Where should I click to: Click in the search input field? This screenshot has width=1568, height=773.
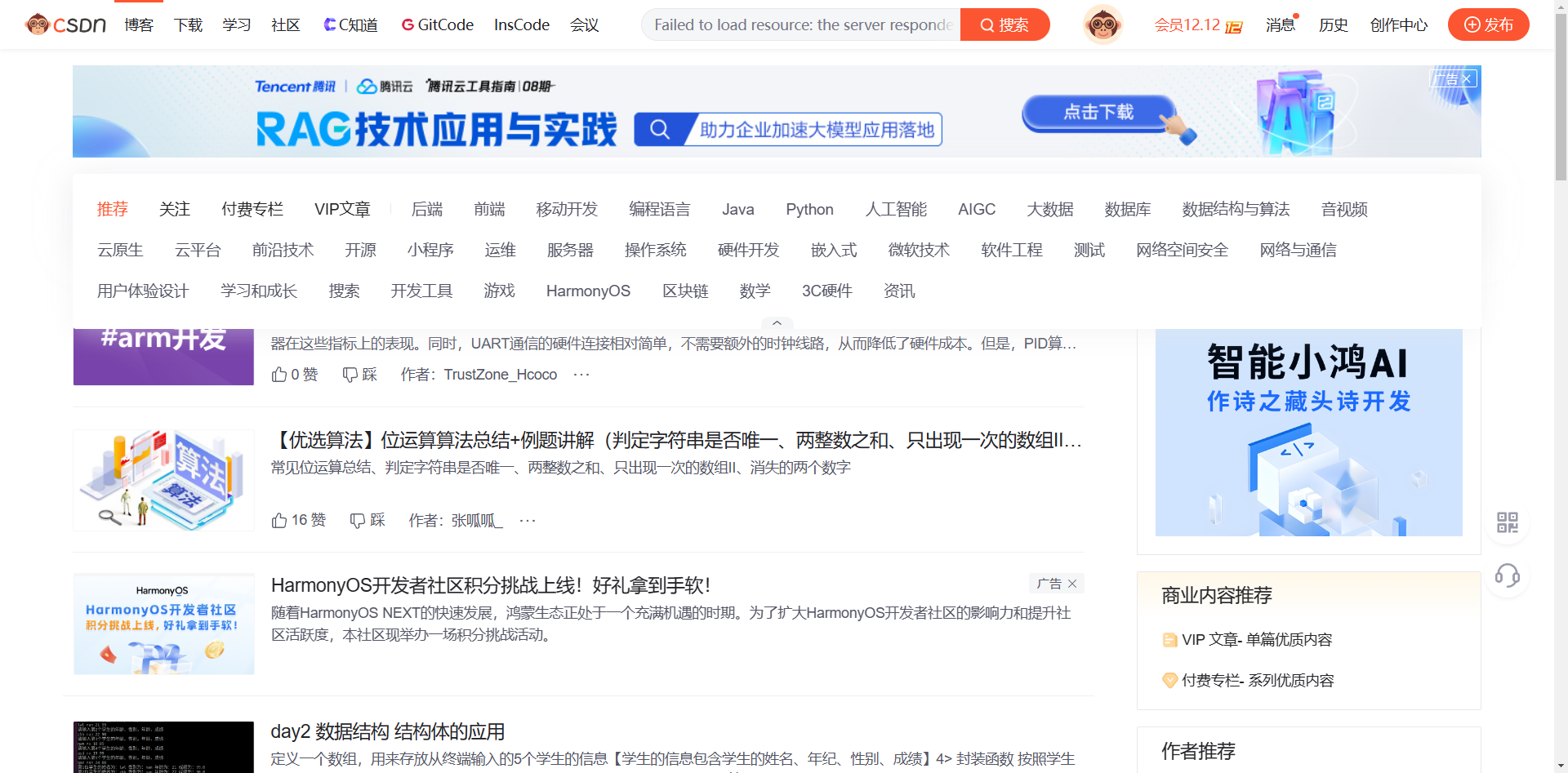click(803, 24)
